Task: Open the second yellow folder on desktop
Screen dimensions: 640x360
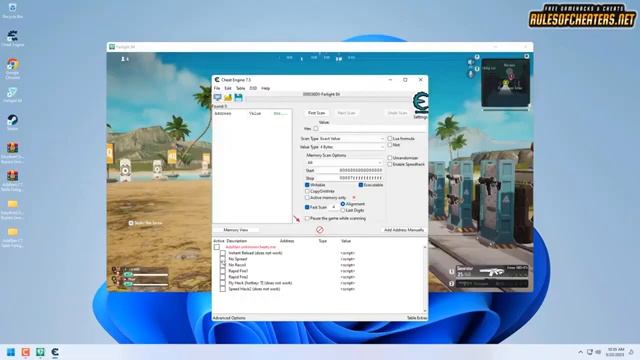Action: [x=12, y=237]
